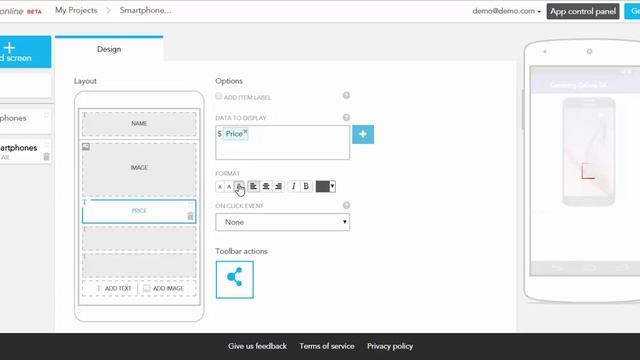Open the Smartphone... breadcrumb
Image resolution: width=640 pixels, height=360 pixels.
145,11
